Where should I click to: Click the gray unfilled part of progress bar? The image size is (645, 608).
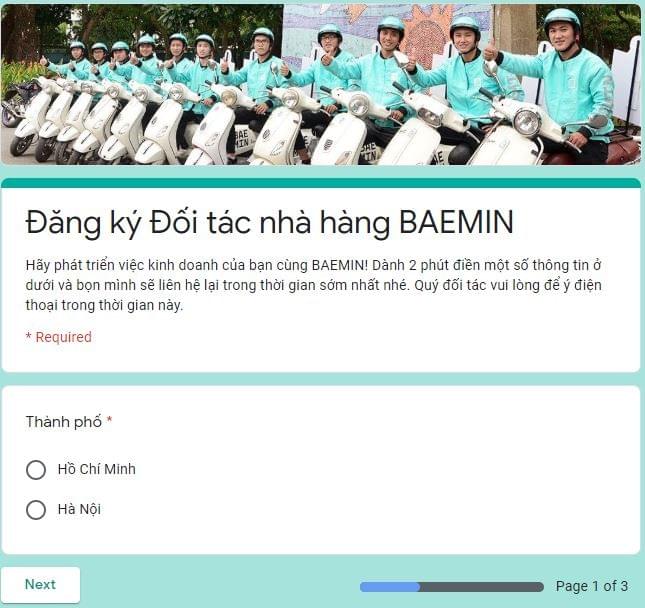(481, 587)
